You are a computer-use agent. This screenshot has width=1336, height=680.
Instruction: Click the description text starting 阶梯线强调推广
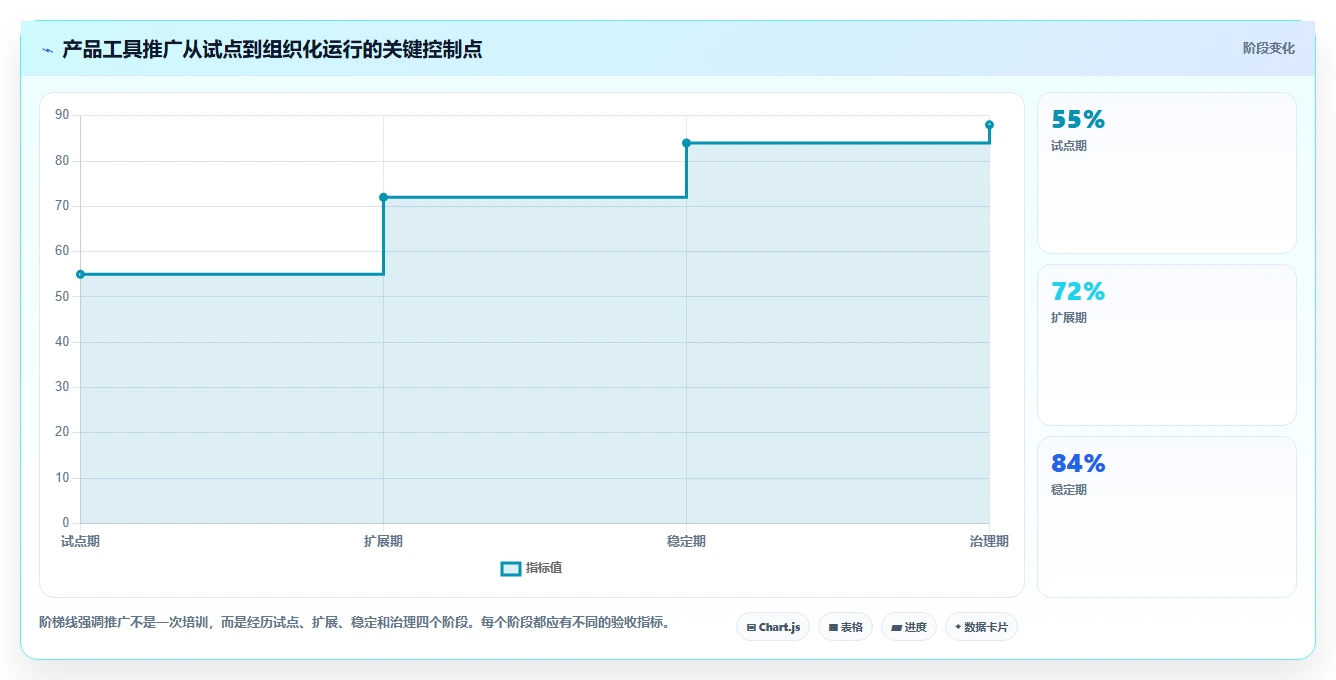point(354,622)
